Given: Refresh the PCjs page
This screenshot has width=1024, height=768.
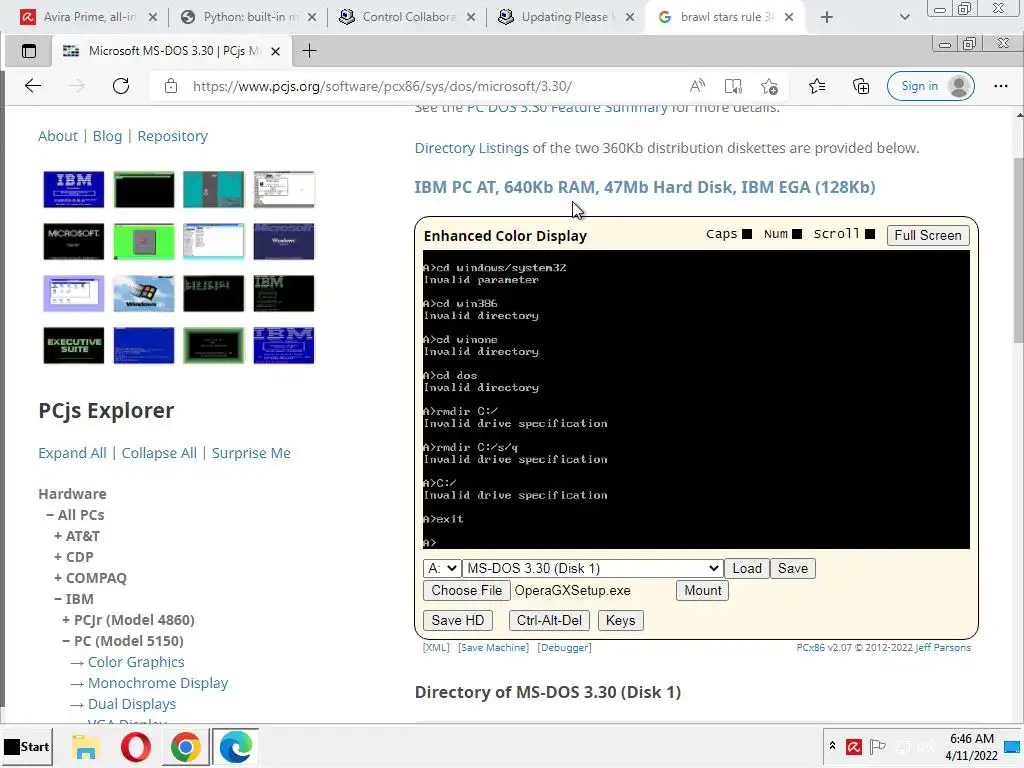Looking at the screenshot, I should (121, 86).
